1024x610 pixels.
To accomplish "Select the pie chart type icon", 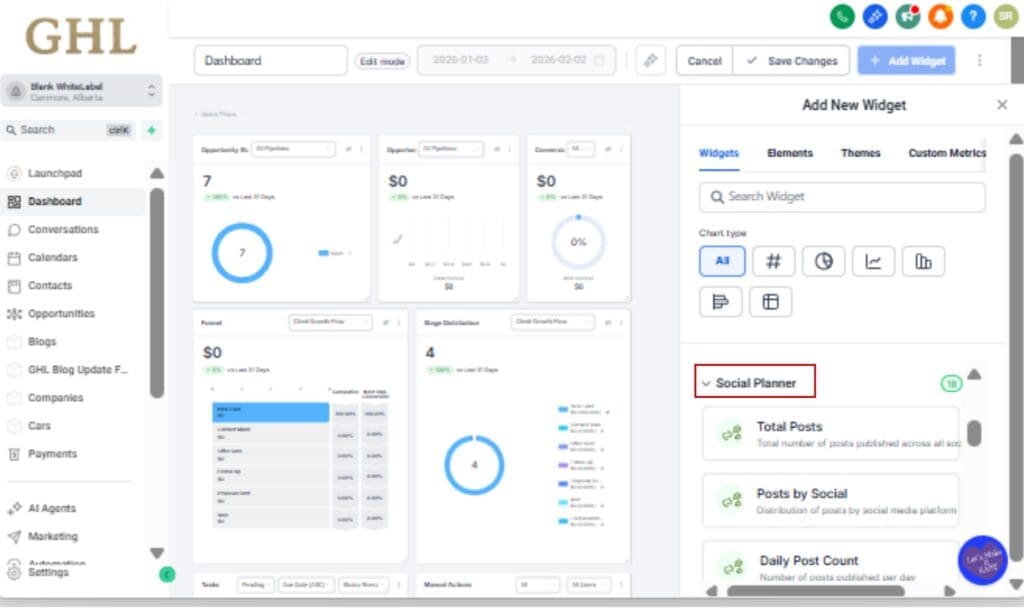I will 823,261.
